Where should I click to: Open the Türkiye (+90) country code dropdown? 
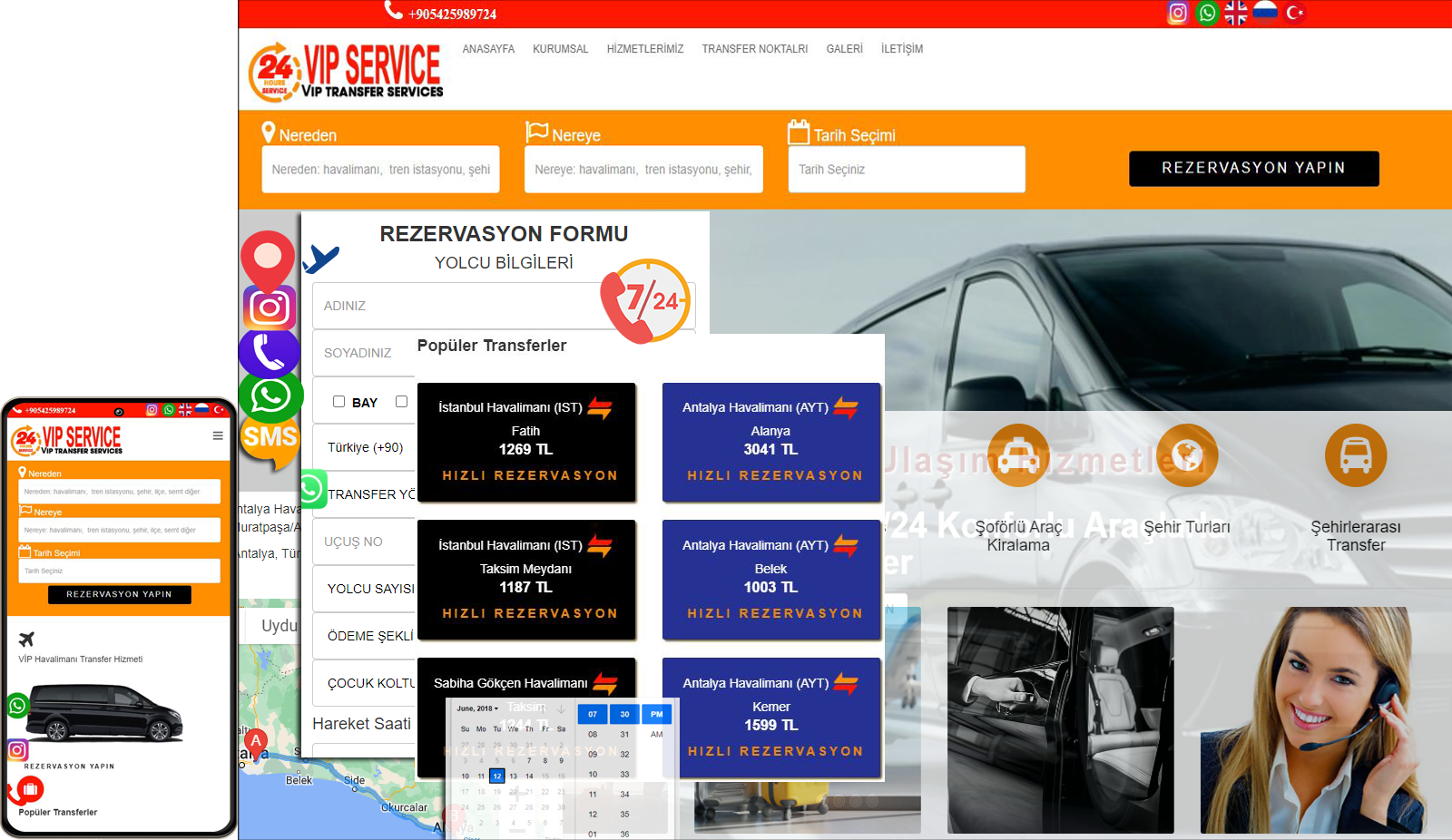[x=365, y=447]
